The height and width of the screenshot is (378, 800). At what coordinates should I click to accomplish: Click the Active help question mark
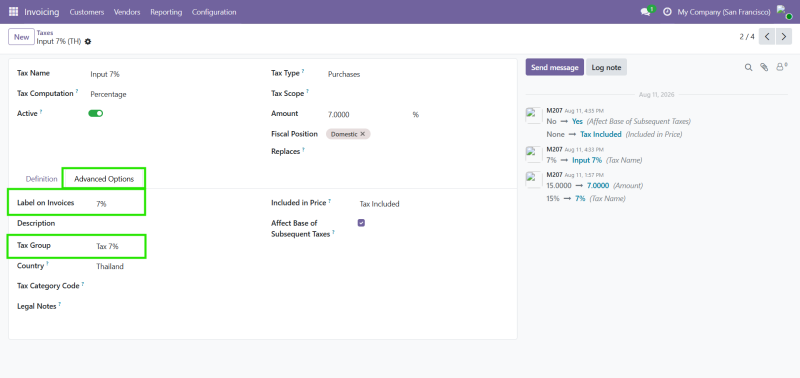(x=41, y=112)
